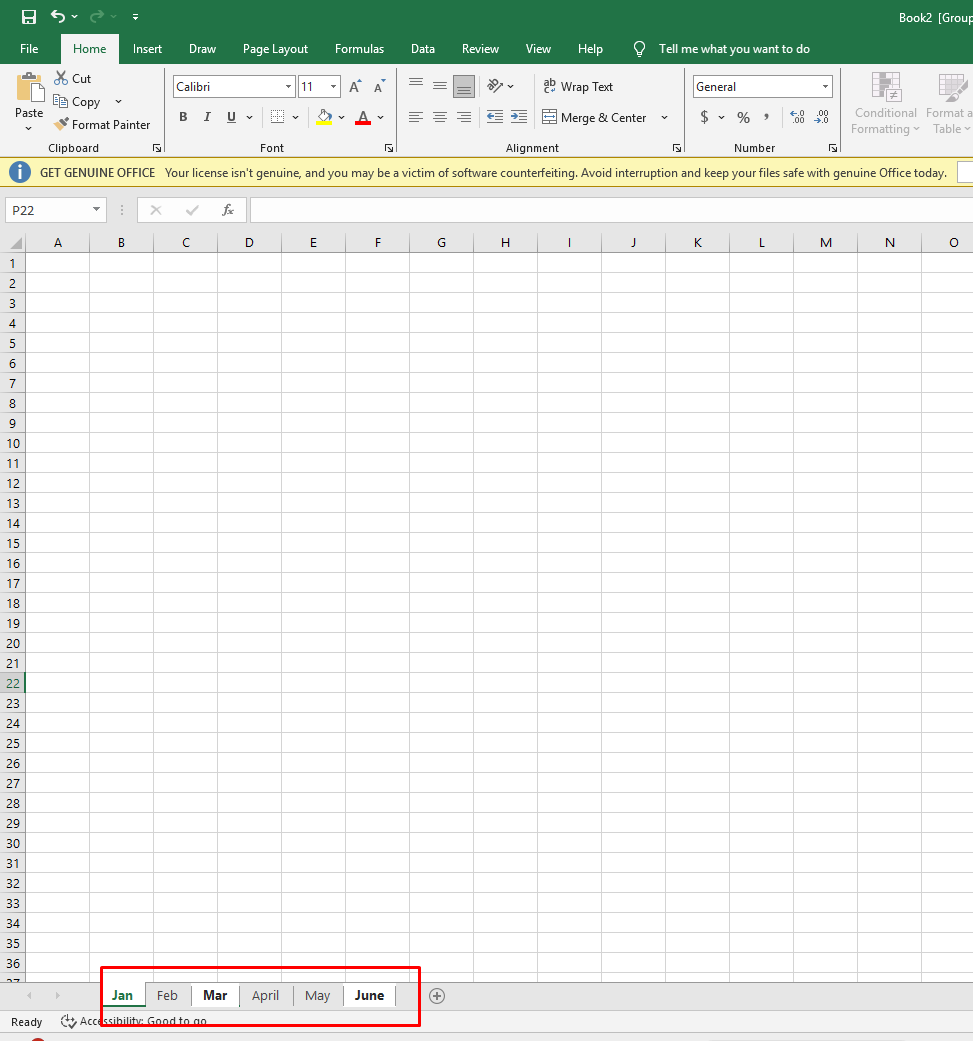
Task: Click the Cut button
Action: [73, 78]
